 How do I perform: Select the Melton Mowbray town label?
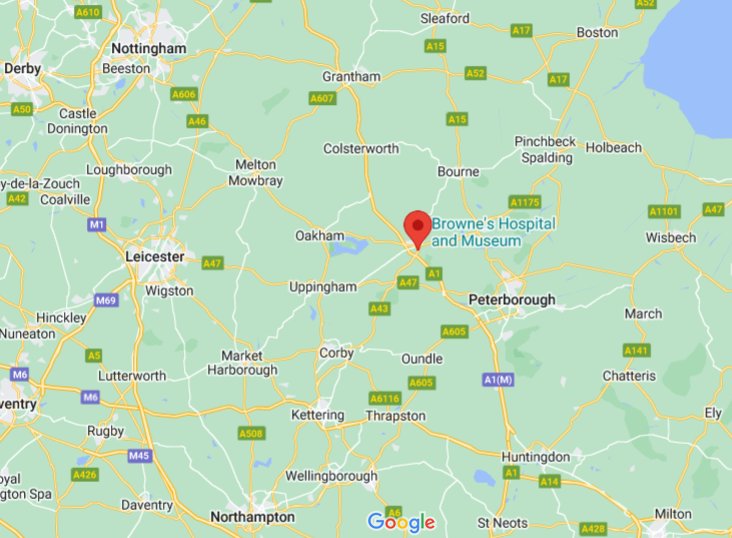[x=255, y=172]
